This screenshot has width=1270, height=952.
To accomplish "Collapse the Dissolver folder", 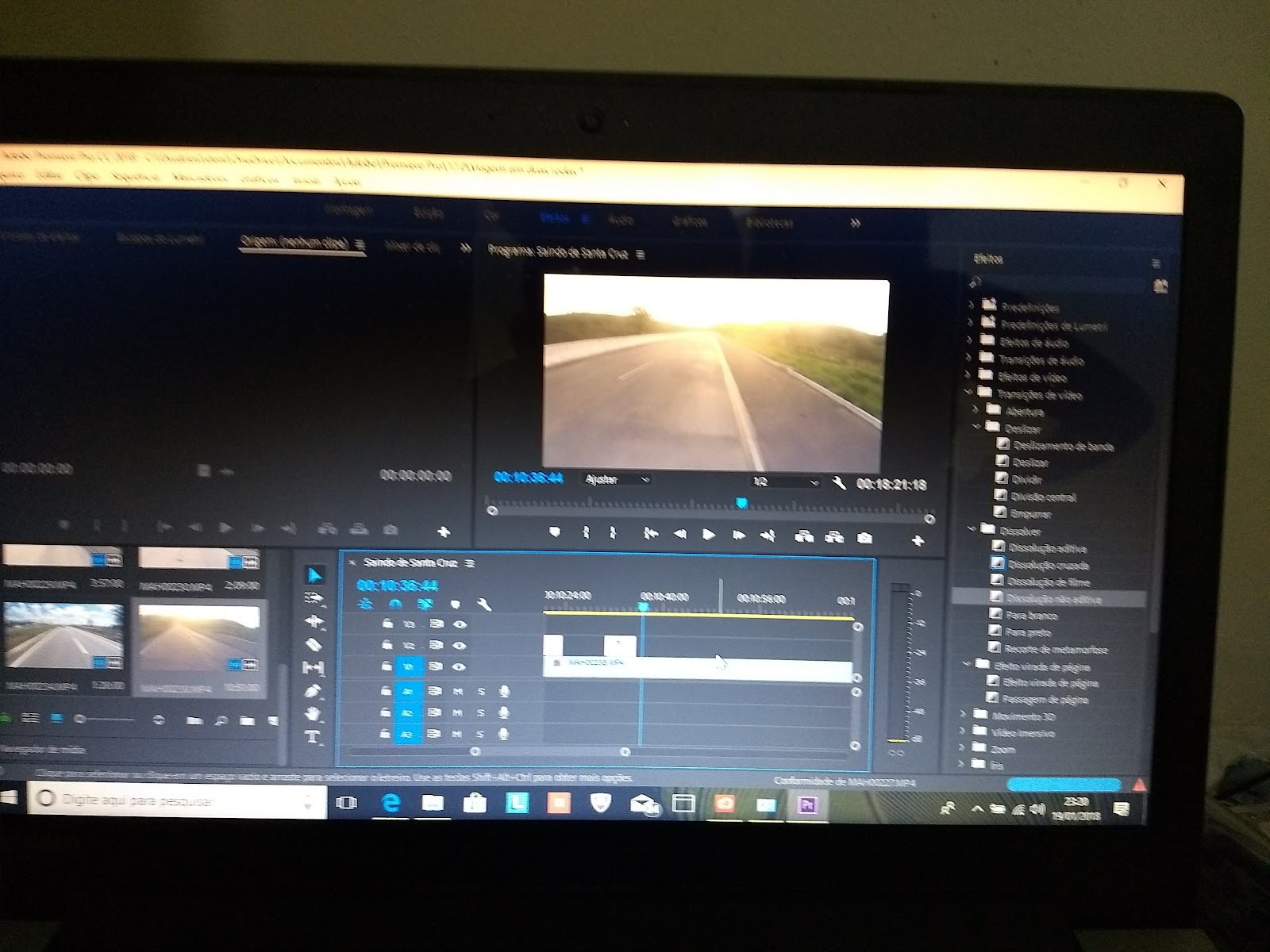I will 972,528.
